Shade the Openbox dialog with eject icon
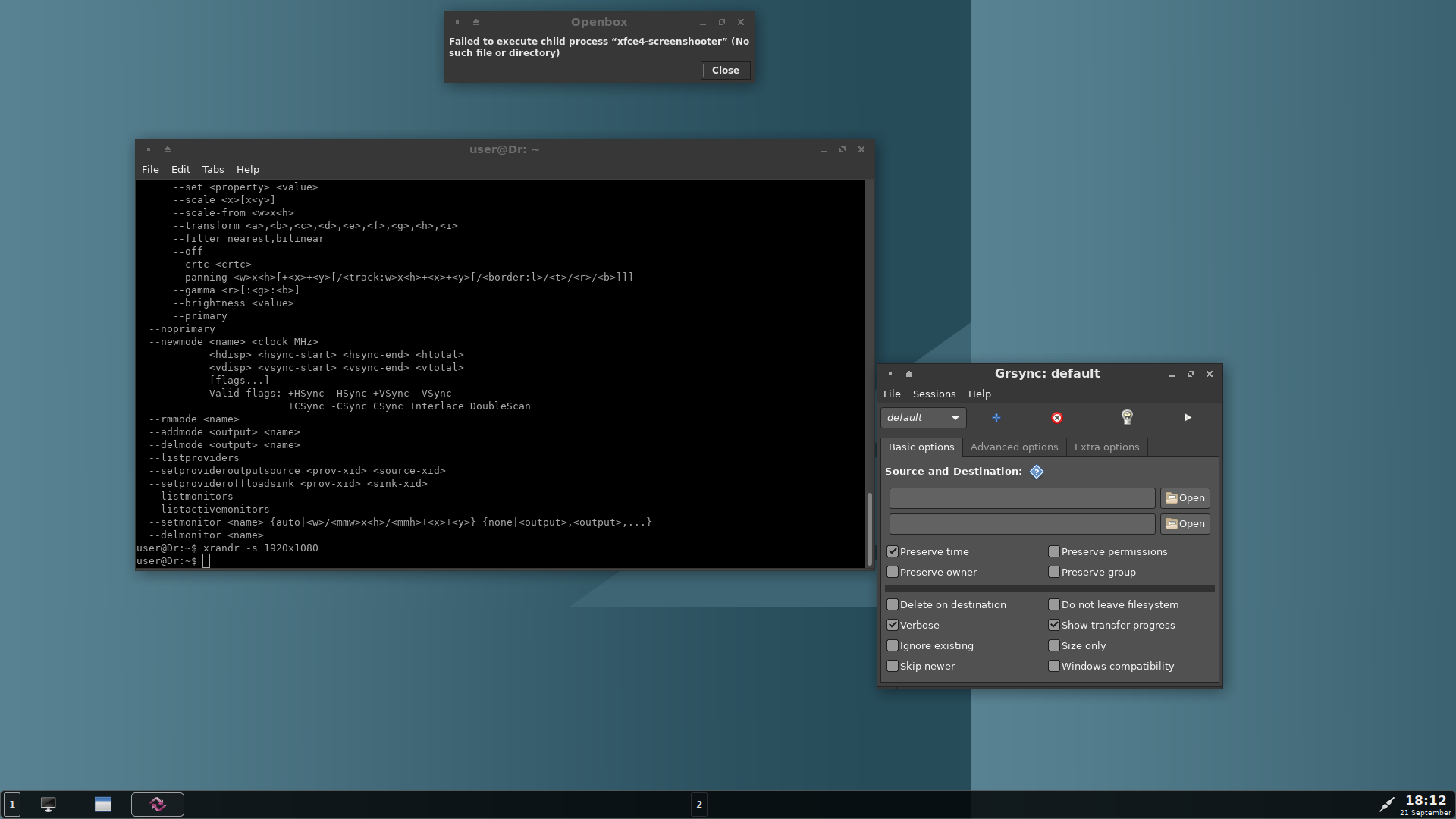Image resolution: width=1456 pixels, height=819 pixels. (476, 23)
